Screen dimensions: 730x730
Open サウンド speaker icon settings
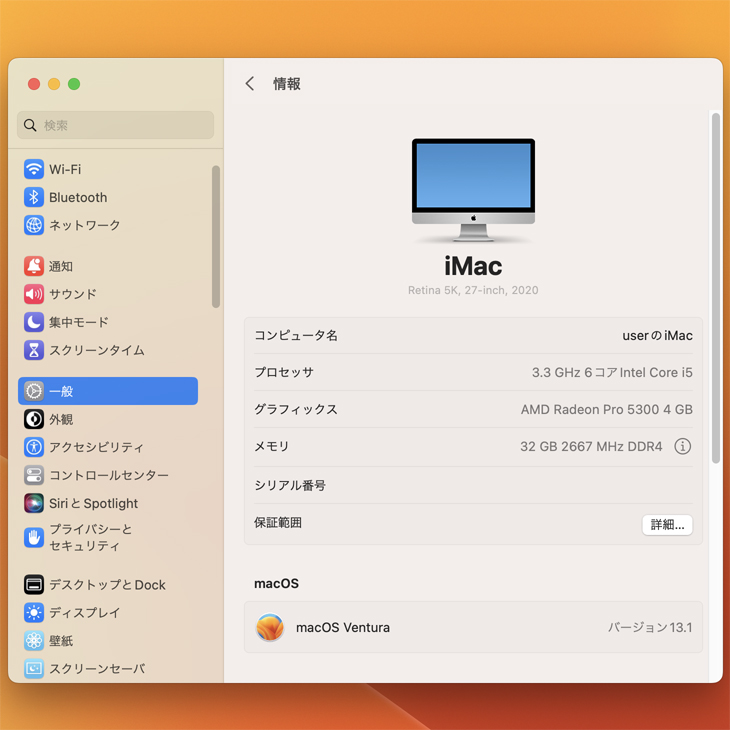(34, 294)
